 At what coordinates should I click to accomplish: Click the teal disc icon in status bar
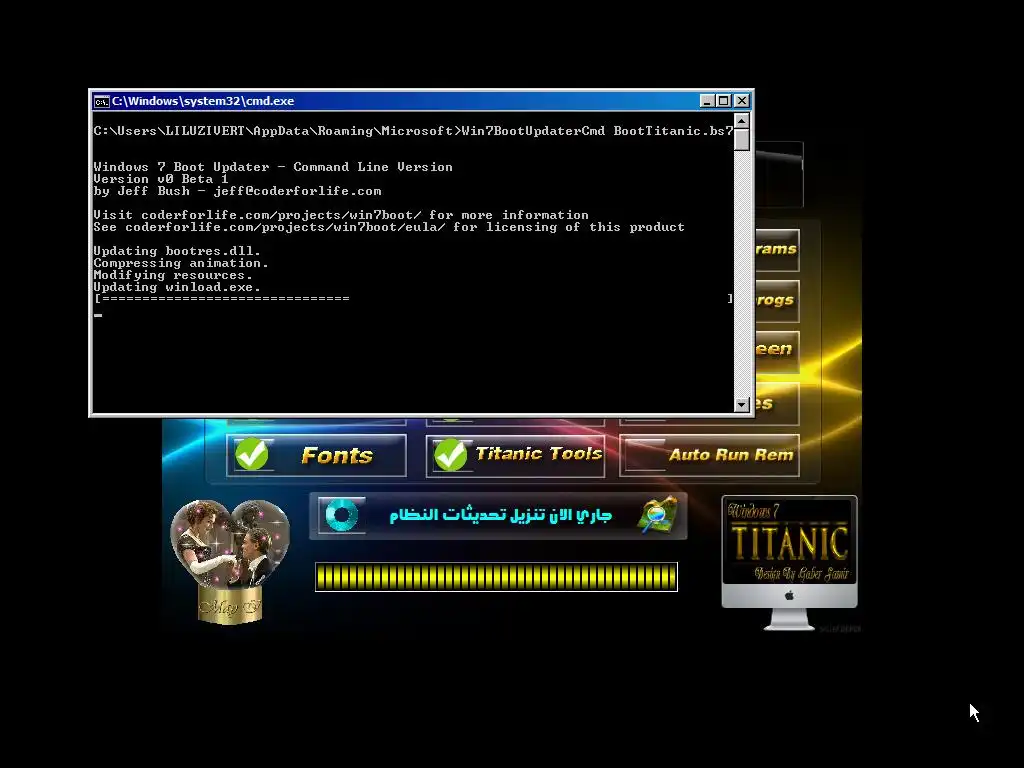point(342,515)
